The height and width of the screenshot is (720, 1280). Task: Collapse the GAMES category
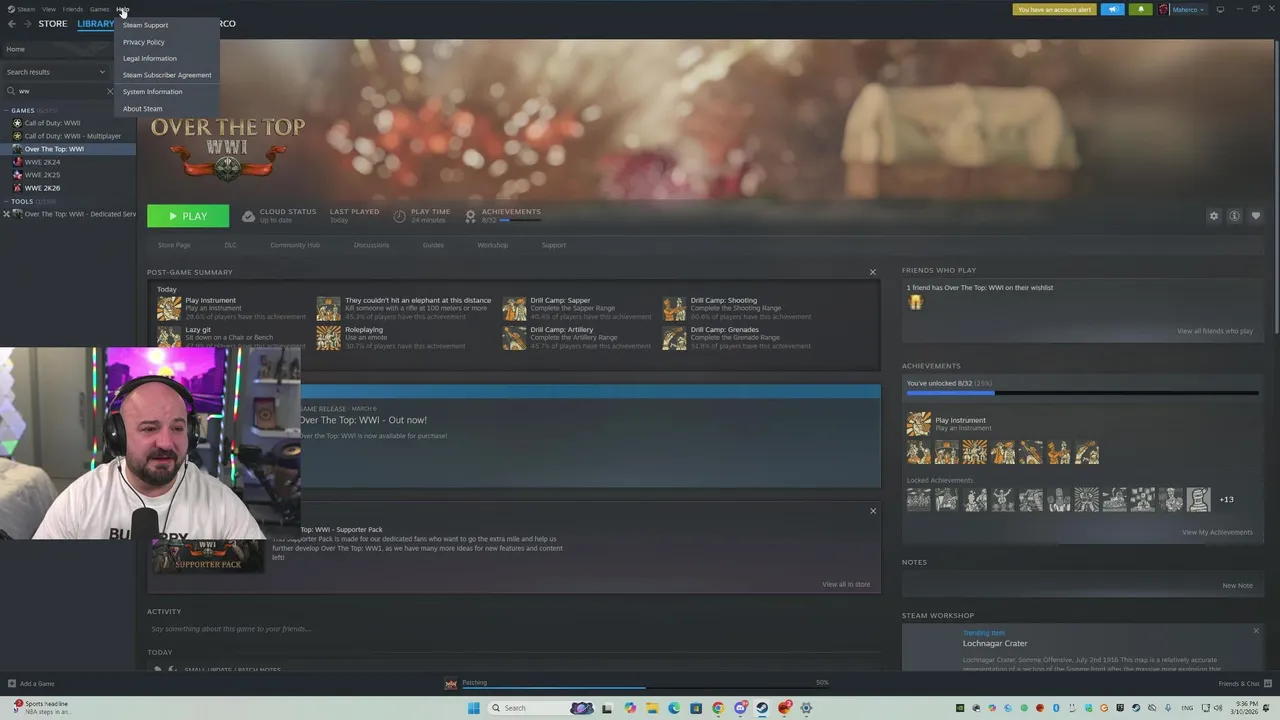tap(7, 110)
